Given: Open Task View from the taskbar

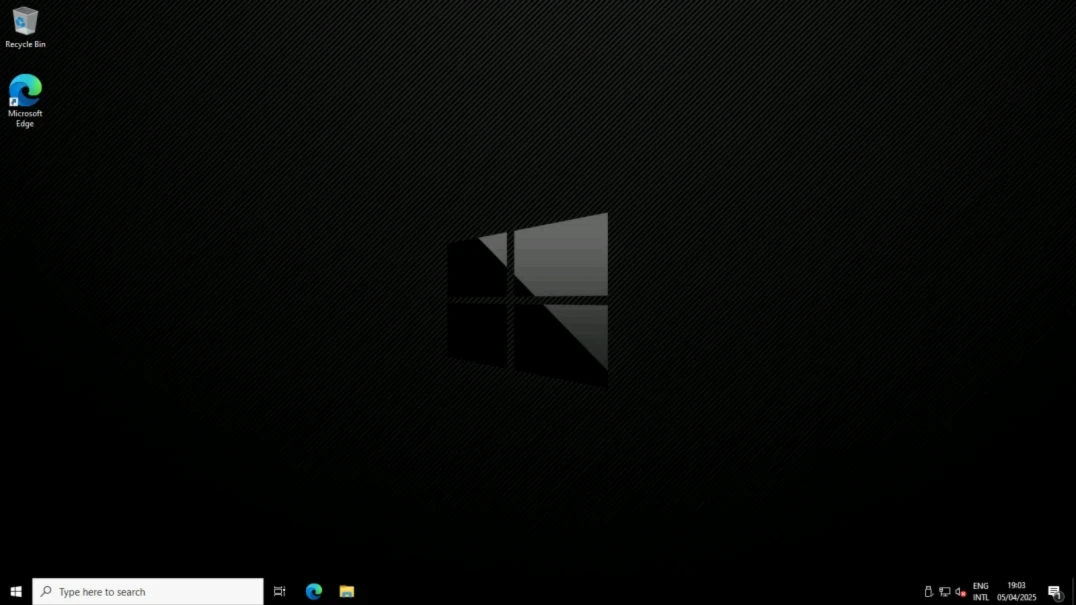Looking at the screenshot, I should [x=279, y=591].
